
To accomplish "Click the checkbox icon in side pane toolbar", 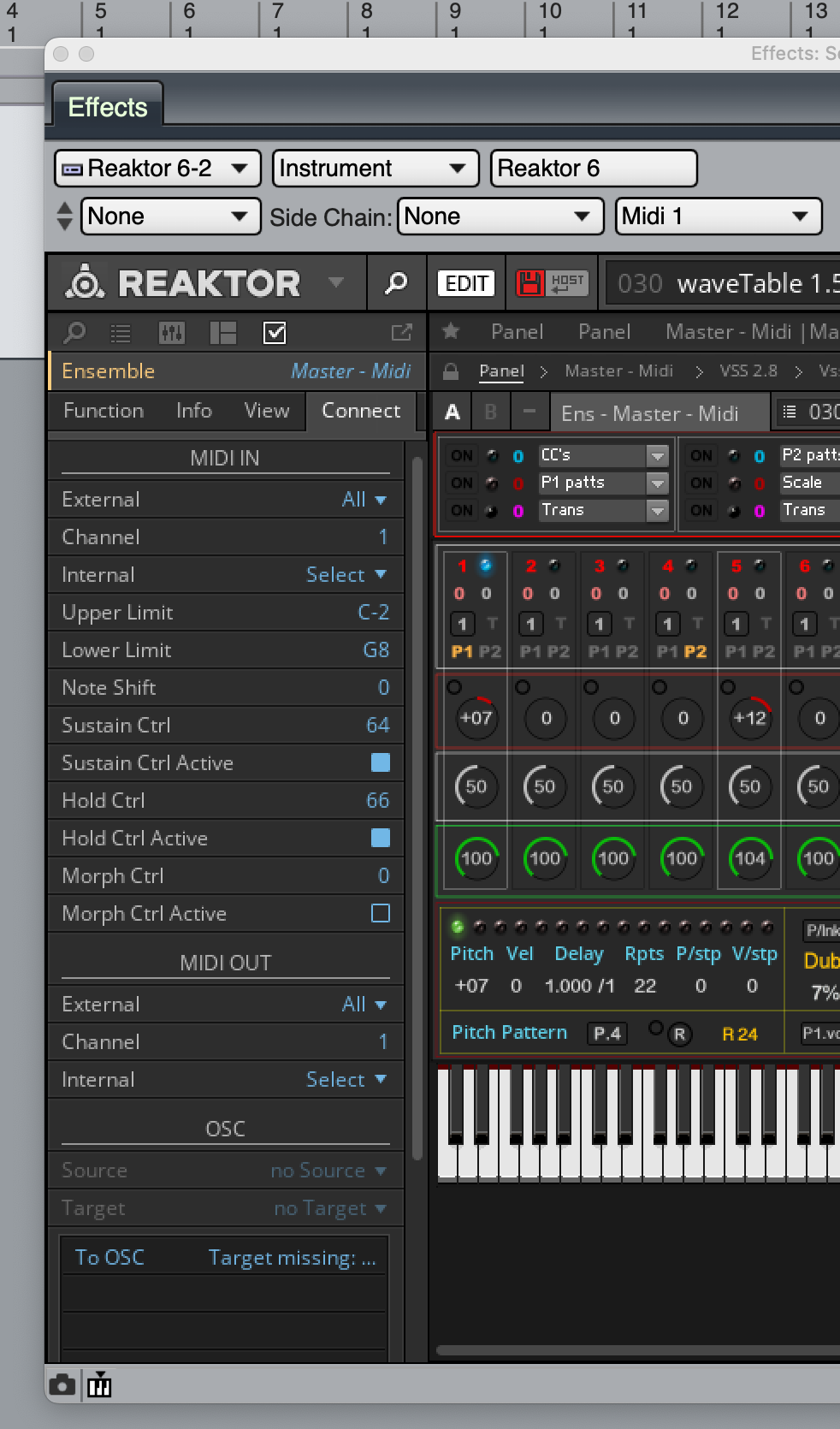I will pyautogui.click(x=275, y=333).
